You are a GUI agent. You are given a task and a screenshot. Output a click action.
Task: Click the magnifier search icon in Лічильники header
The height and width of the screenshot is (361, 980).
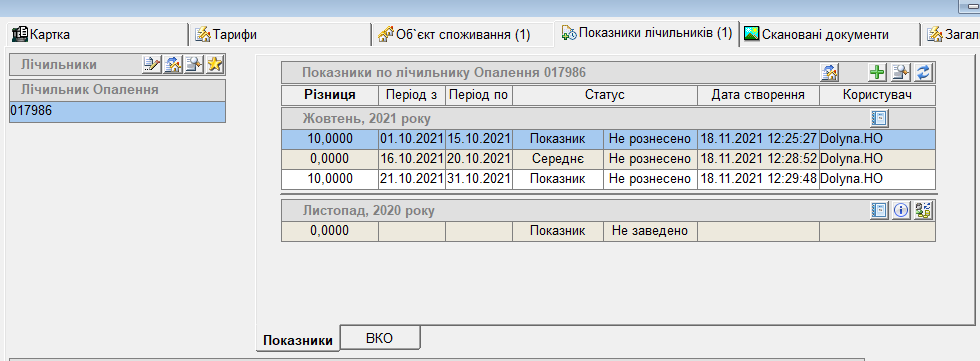click(194, 64)
